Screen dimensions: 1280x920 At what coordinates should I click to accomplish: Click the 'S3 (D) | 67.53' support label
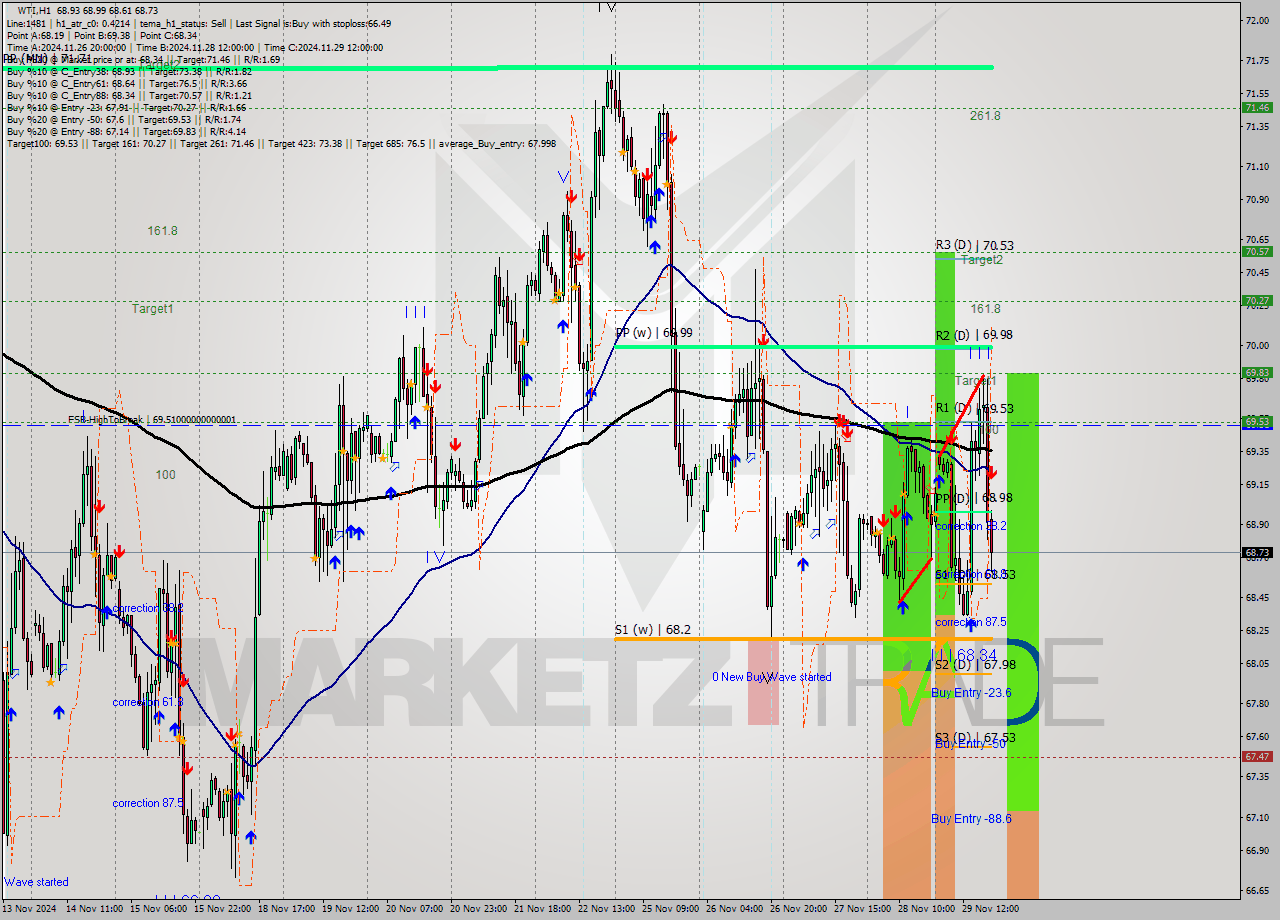(x=975, y=738)
